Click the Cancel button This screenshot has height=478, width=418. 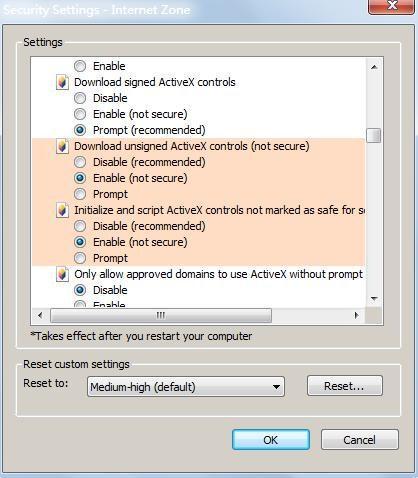[360, 440]
